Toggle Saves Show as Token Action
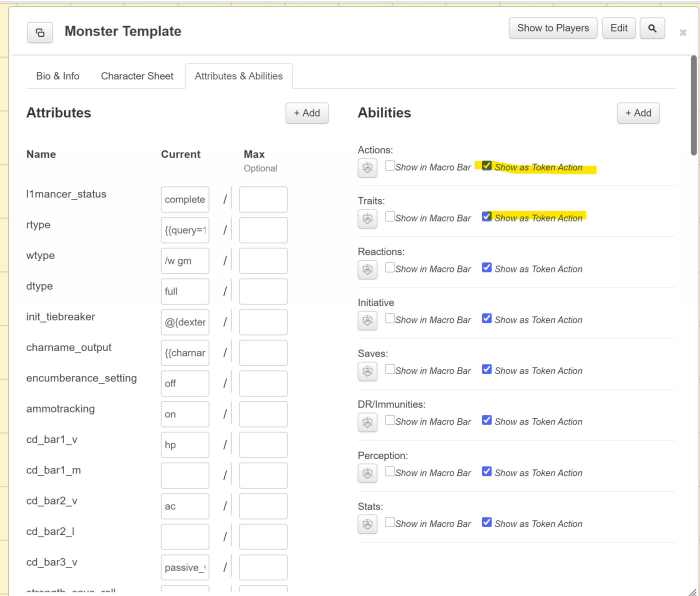The height and width of the screenshot is (596, 700). point(487,370)
